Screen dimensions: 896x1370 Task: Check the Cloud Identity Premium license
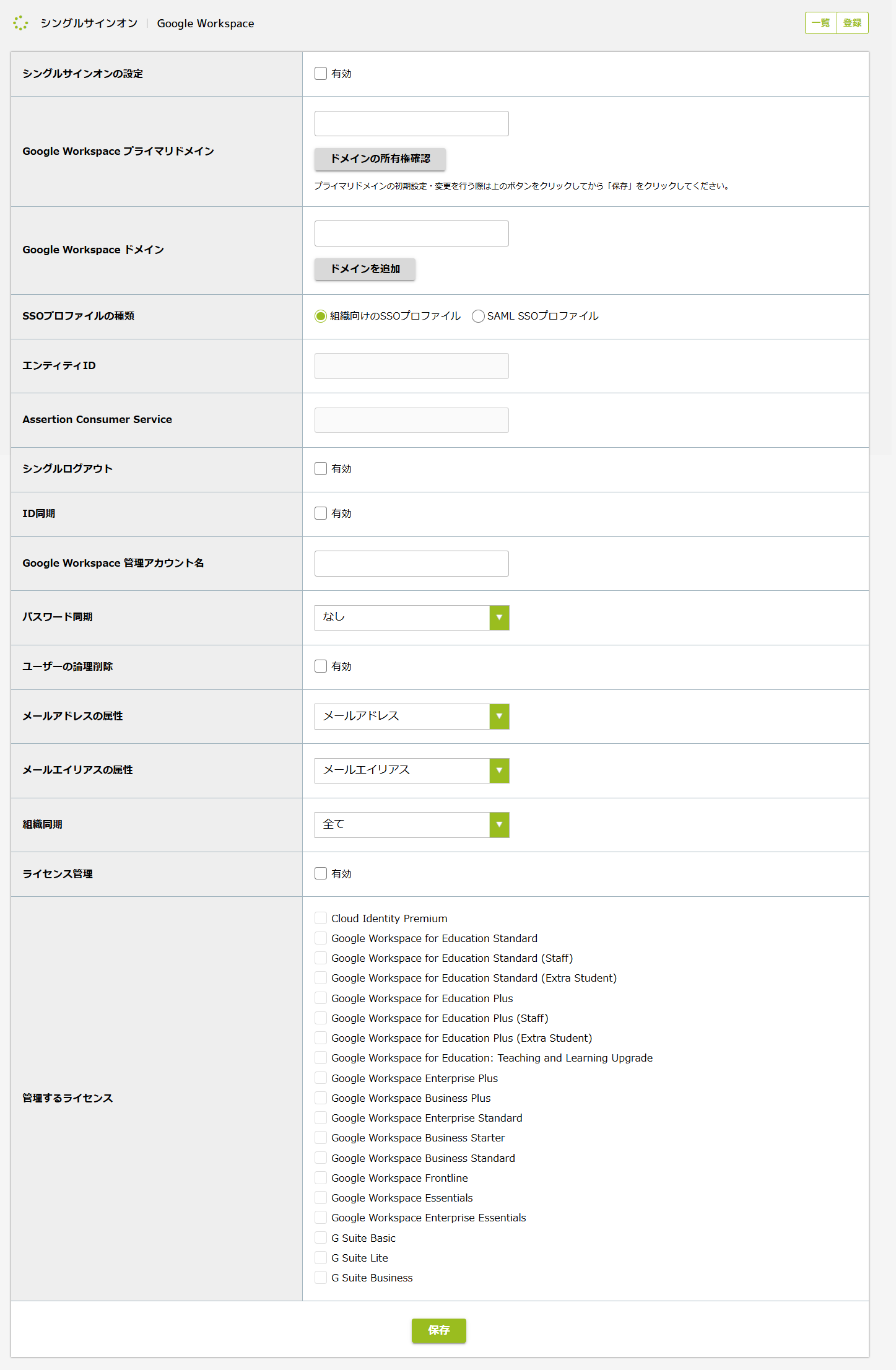[x=321, y=918]
